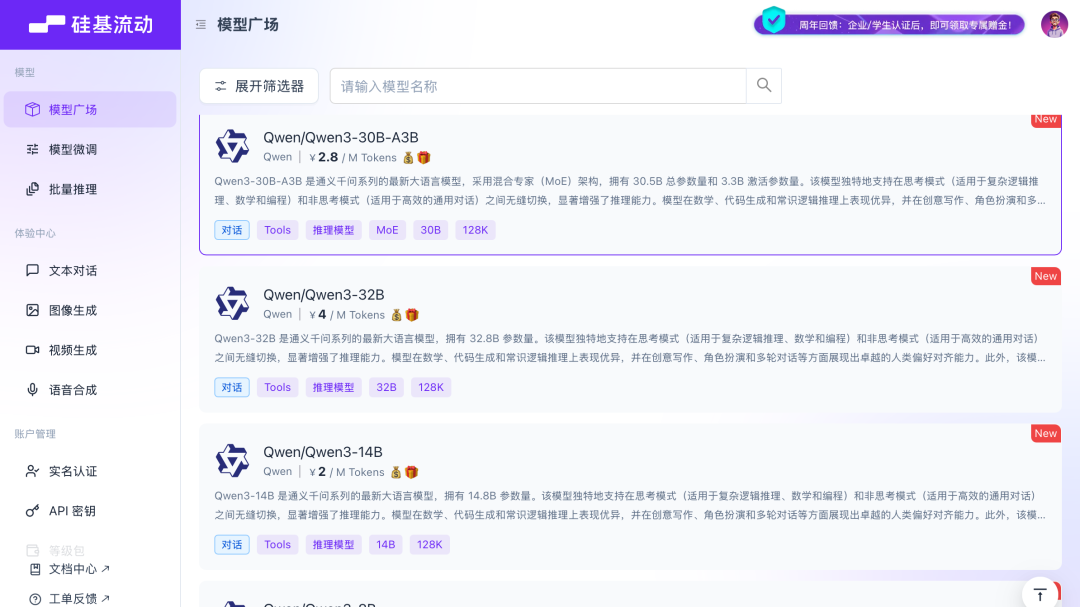Open 文档中心 external link
Viewport: 1080px width, 607px height.
[79, 569]
